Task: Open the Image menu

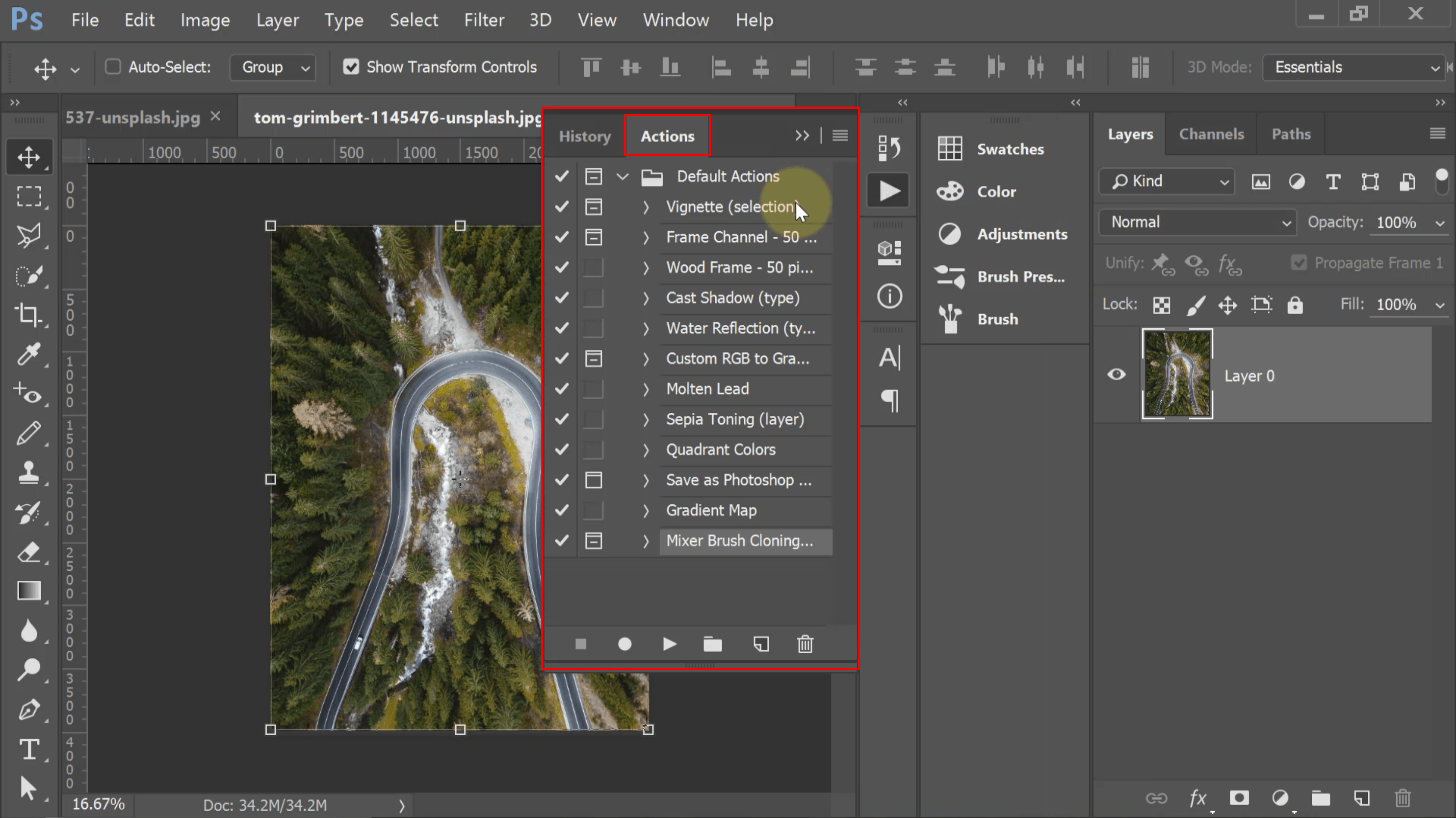Action: (x=204, y=20)
